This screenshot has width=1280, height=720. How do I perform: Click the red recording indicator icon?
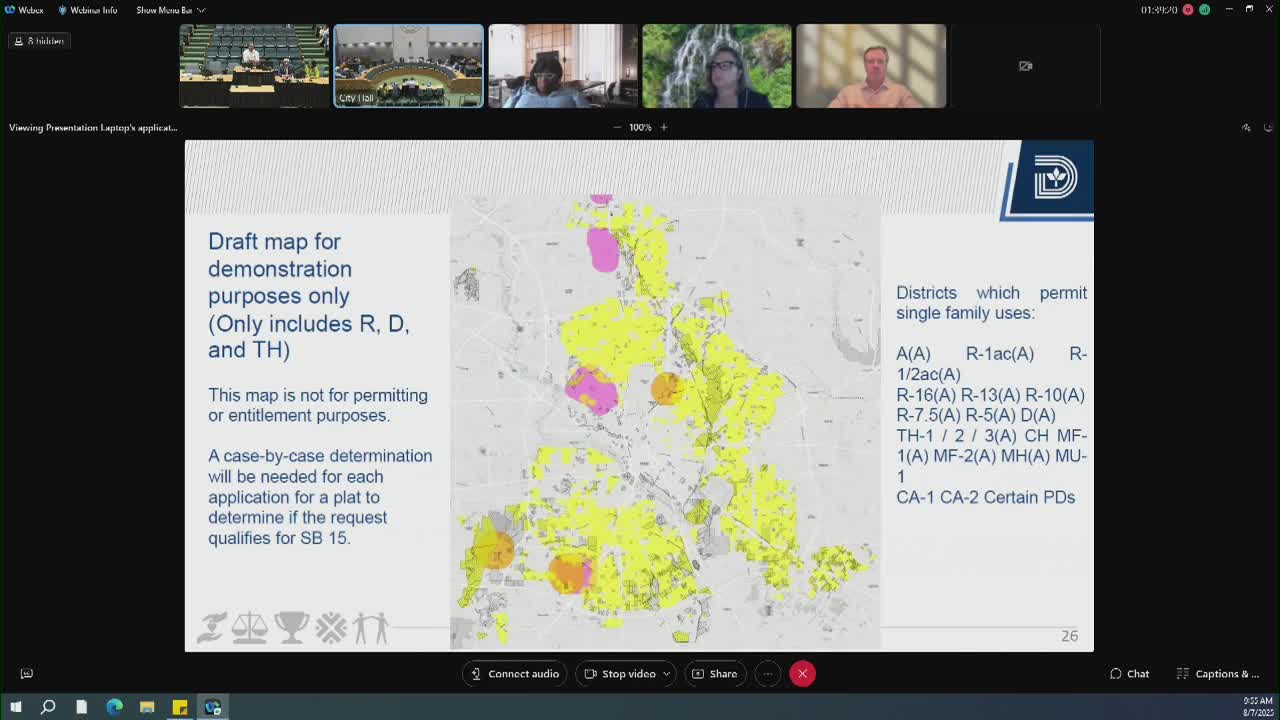coord(1188,10)
